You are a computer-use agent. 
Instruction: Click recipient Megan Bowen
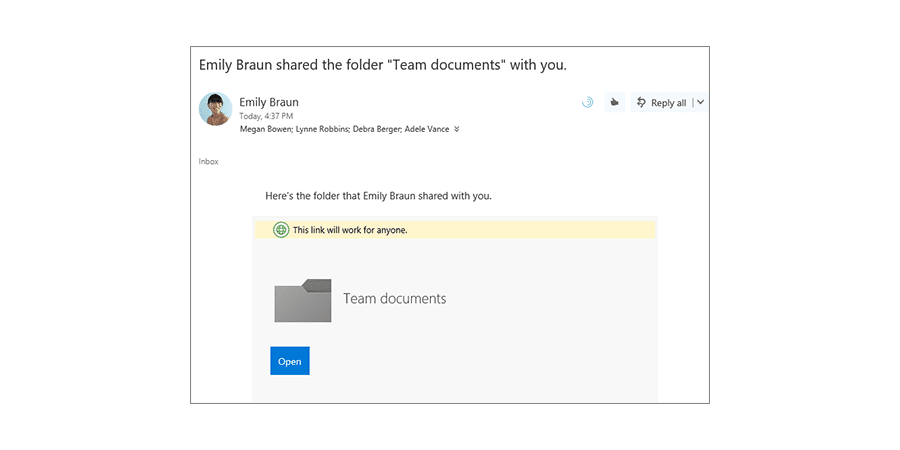[266, 129]
